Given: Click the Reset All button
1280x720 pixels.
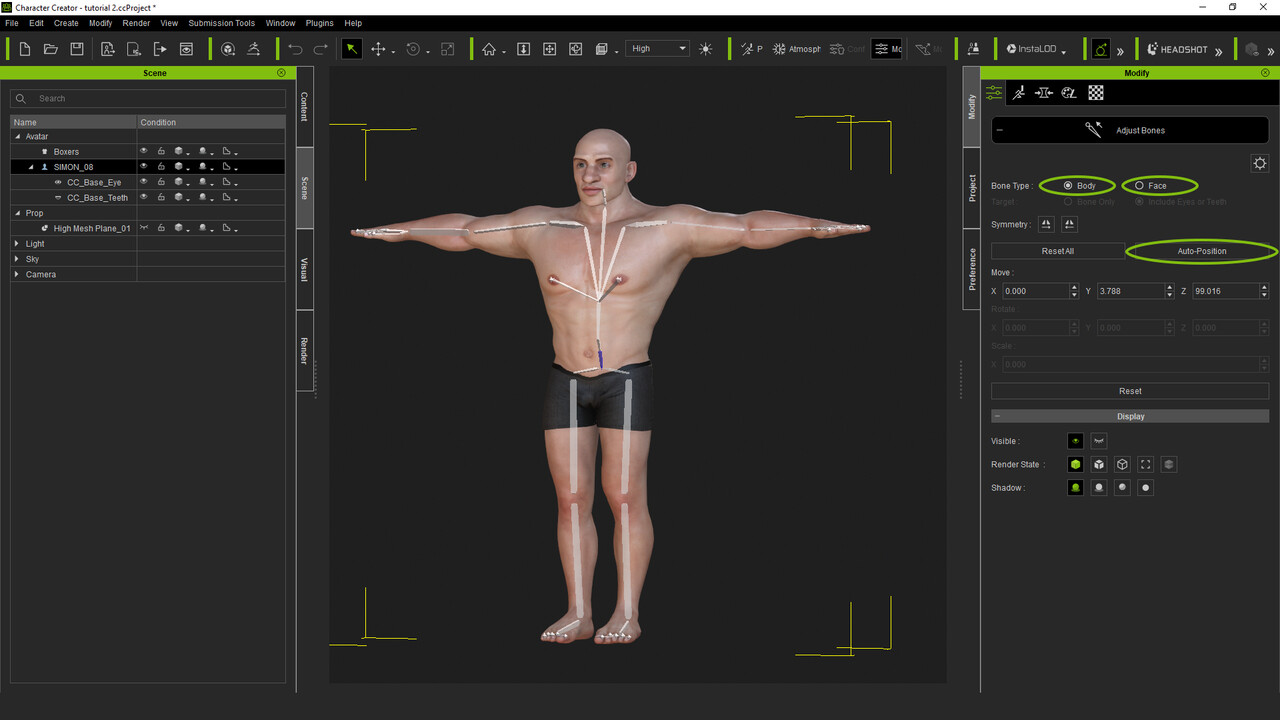Looking at the screenshot, I should (x=1058, y=251).
